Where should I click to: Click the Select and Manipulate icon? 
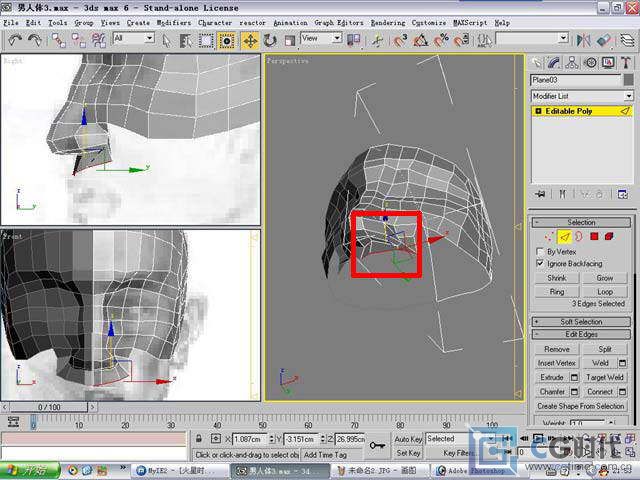(378, 40)
